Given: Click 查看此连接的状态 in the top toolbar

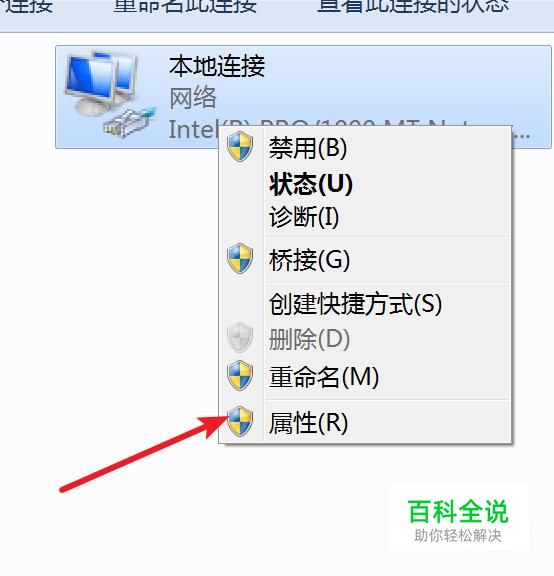Looking at the screenshot, I should 413,7.
